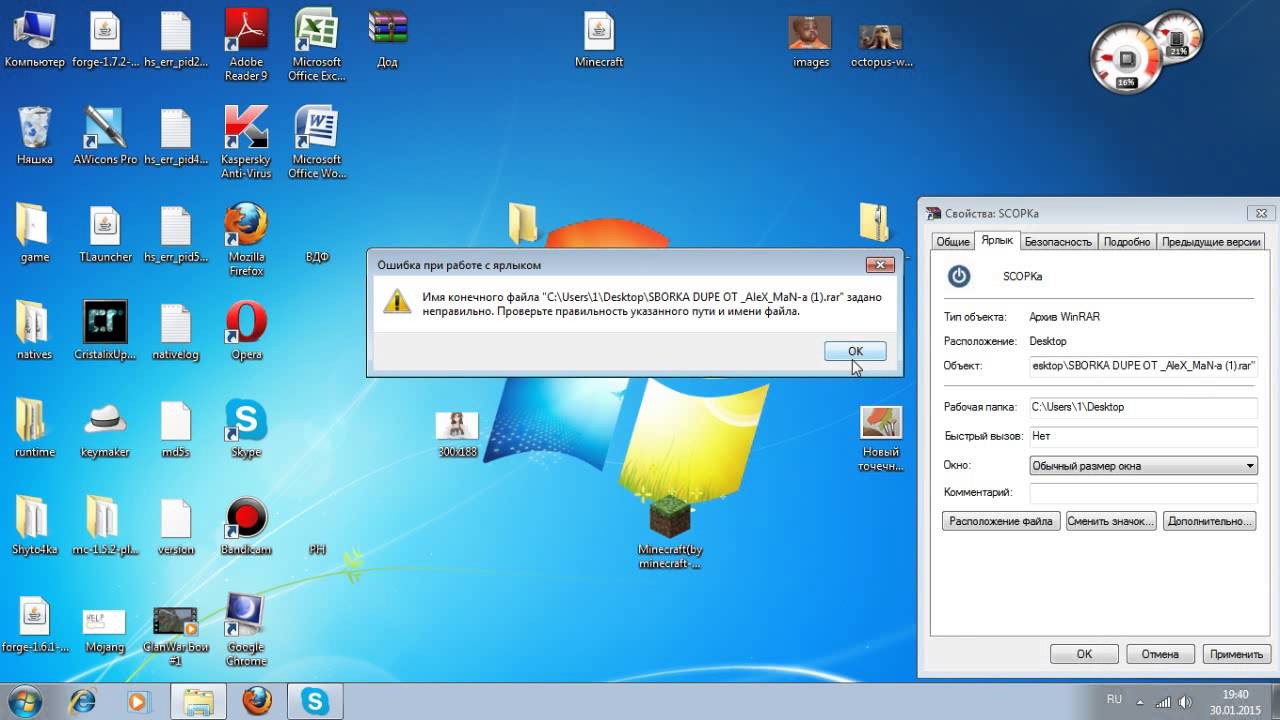Click the Рабочая папка field
This screenshot has width=1280, height=720.
[x=1143, y=407]
